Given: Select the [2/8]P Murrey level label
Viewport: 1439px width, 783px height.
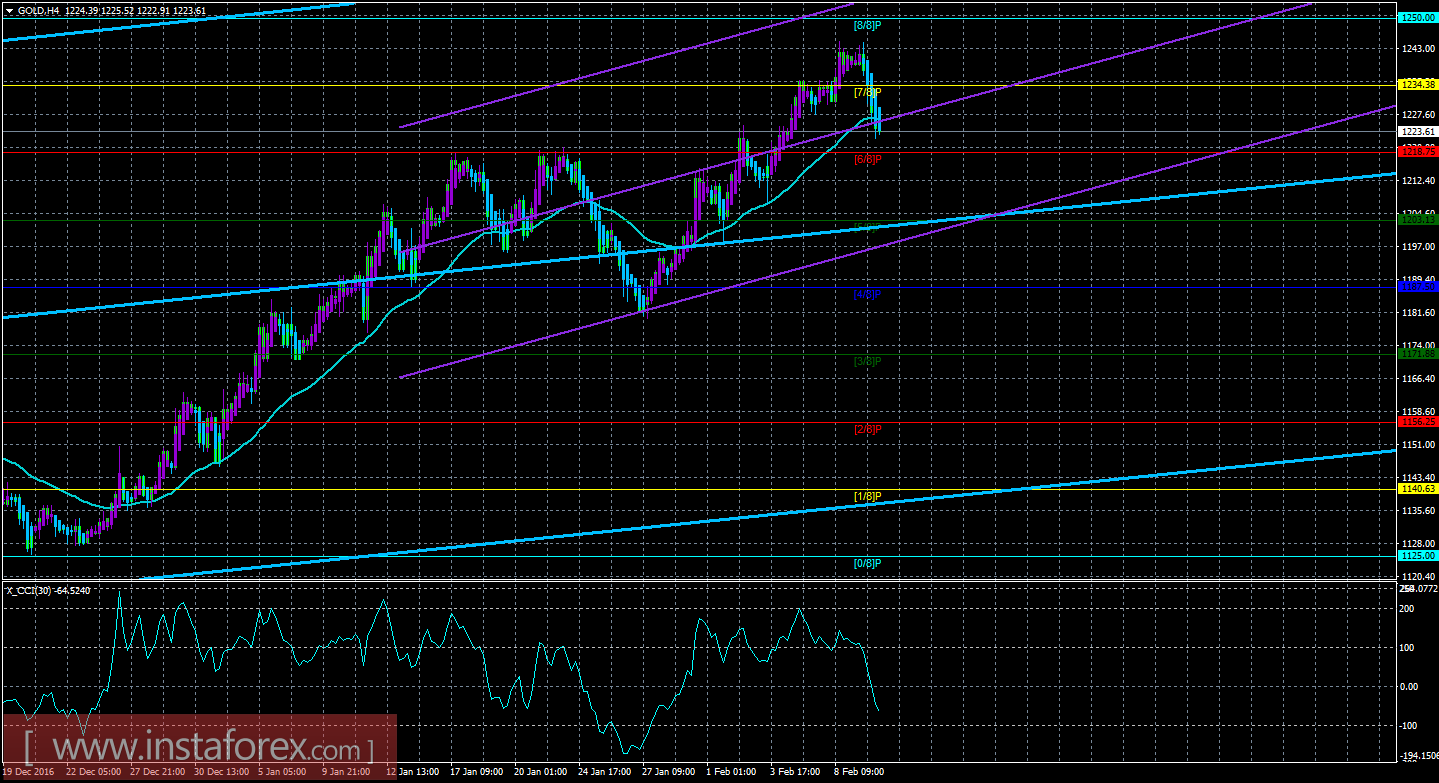Looking at the screenshot, I should click(x=867, y=429).
